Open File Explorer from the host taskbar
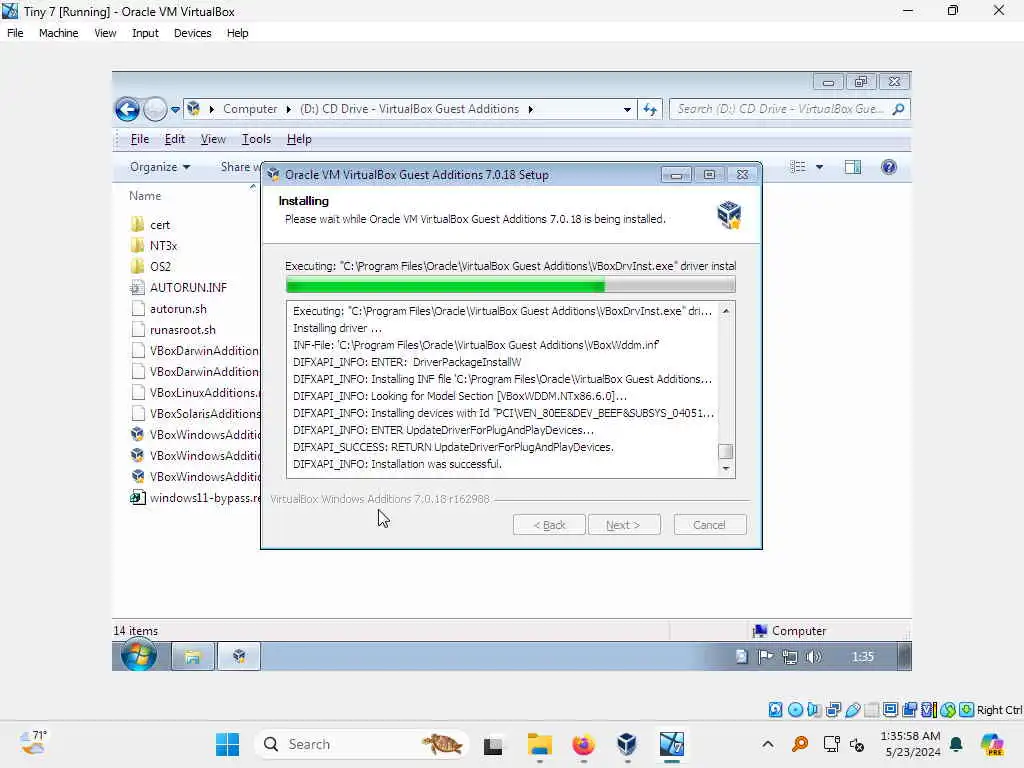 click(x=539, y=744)
